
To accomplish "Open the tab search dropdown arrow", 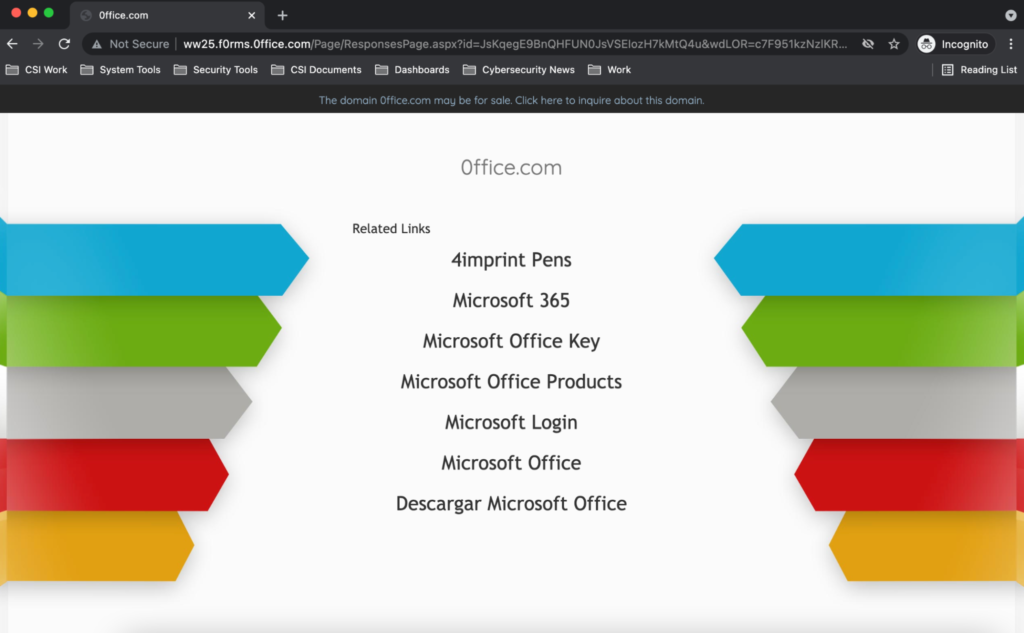I will (1010, 15).
